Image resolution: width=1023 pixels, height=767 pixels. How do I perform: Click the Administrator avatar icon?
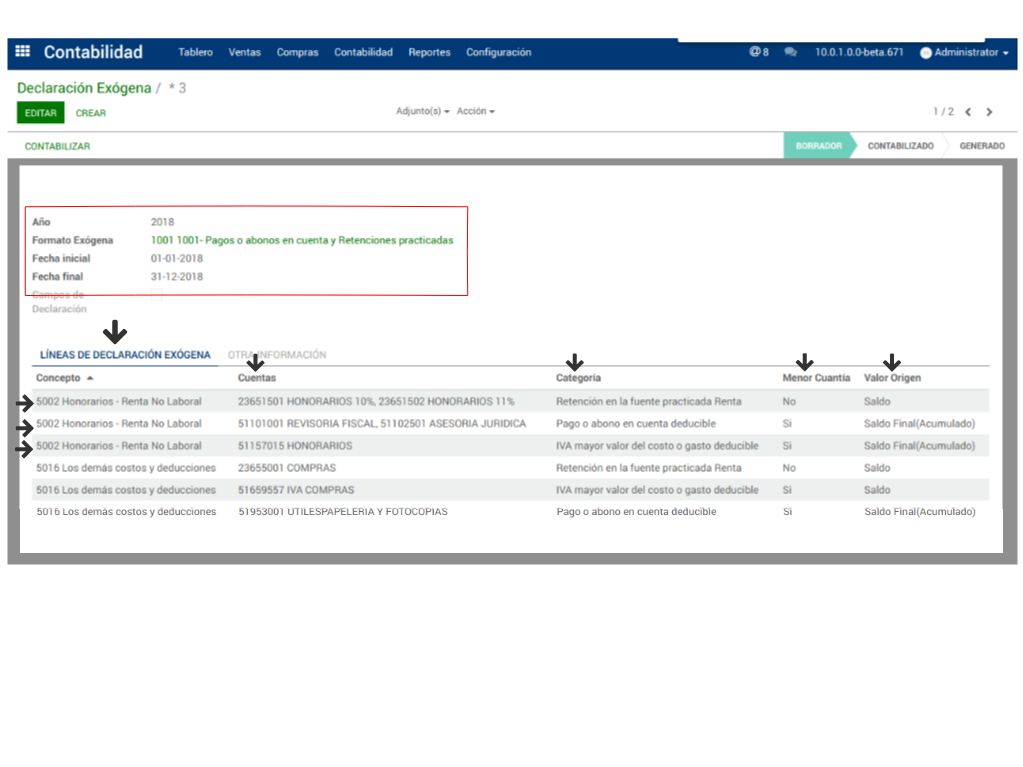click(925, 53)
